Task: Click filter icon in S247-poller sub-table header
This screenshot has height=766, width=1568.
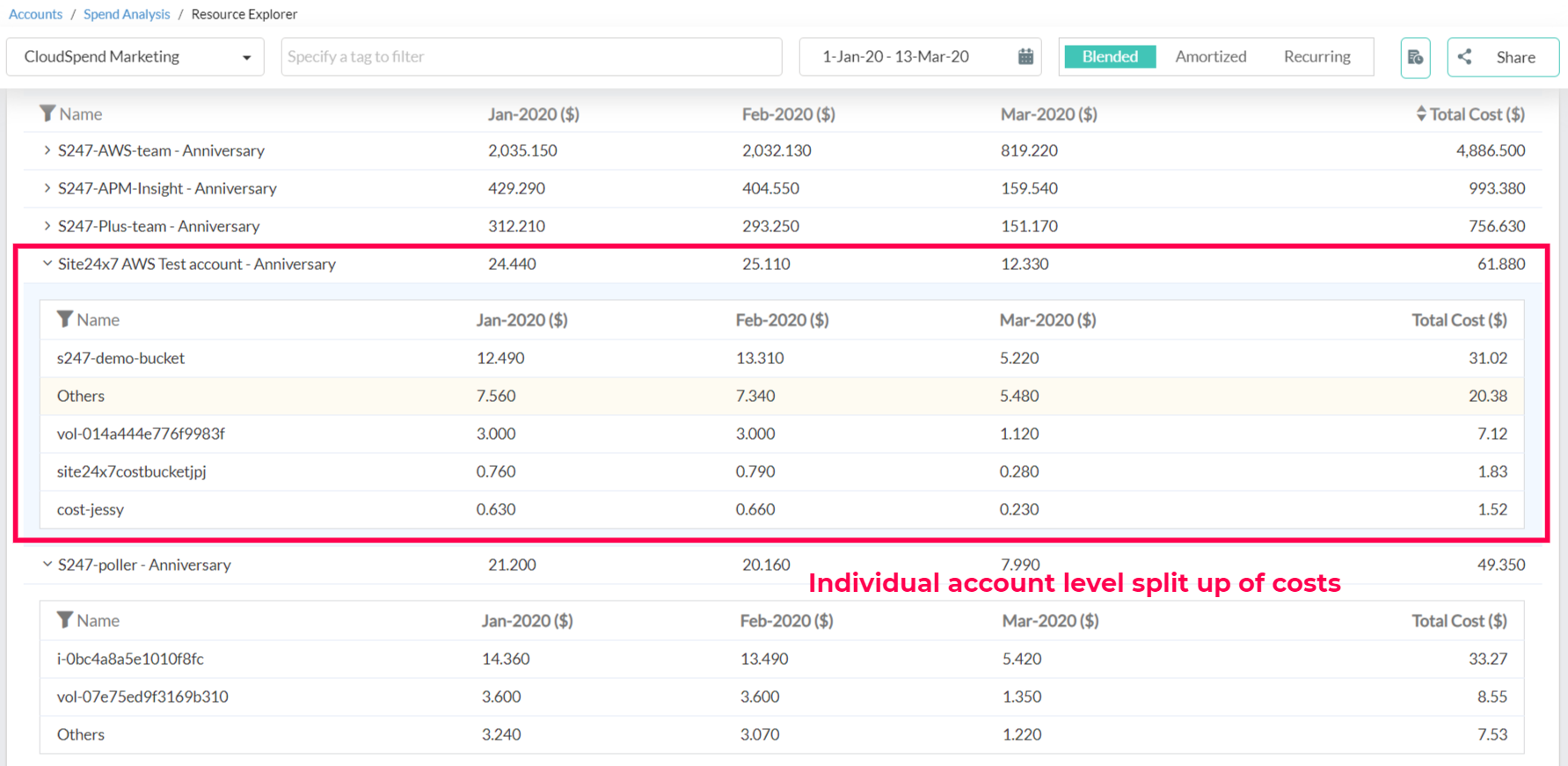Action: pos(64,620)
